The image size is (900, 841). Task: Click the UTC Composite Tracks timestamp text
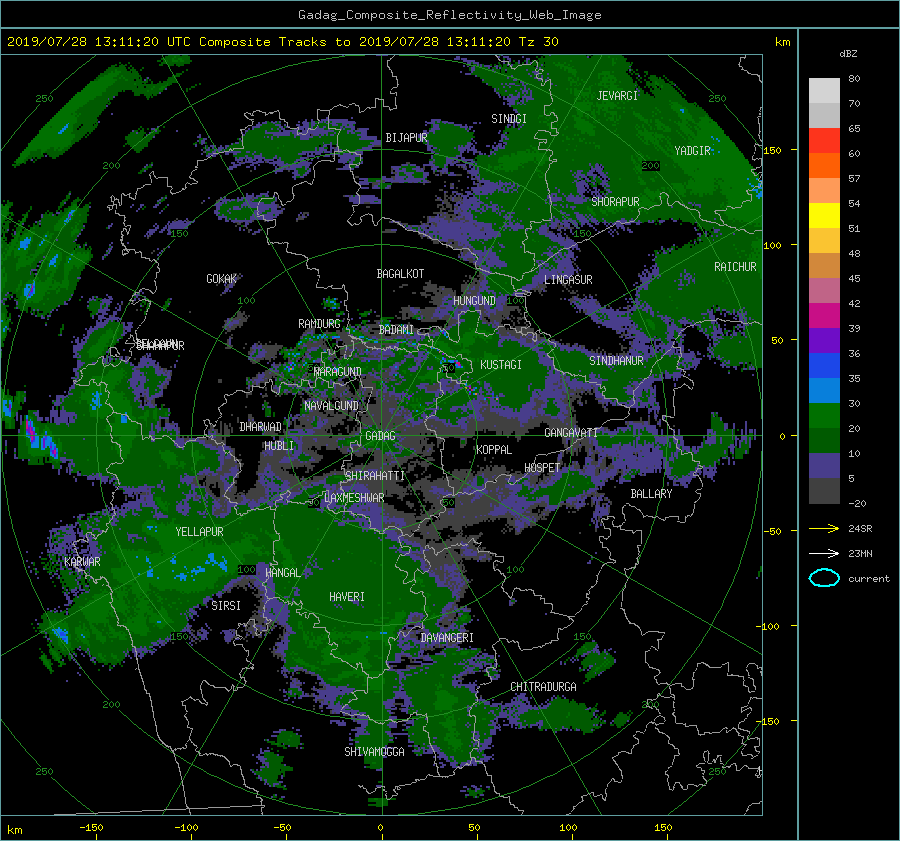coord(282,41)
